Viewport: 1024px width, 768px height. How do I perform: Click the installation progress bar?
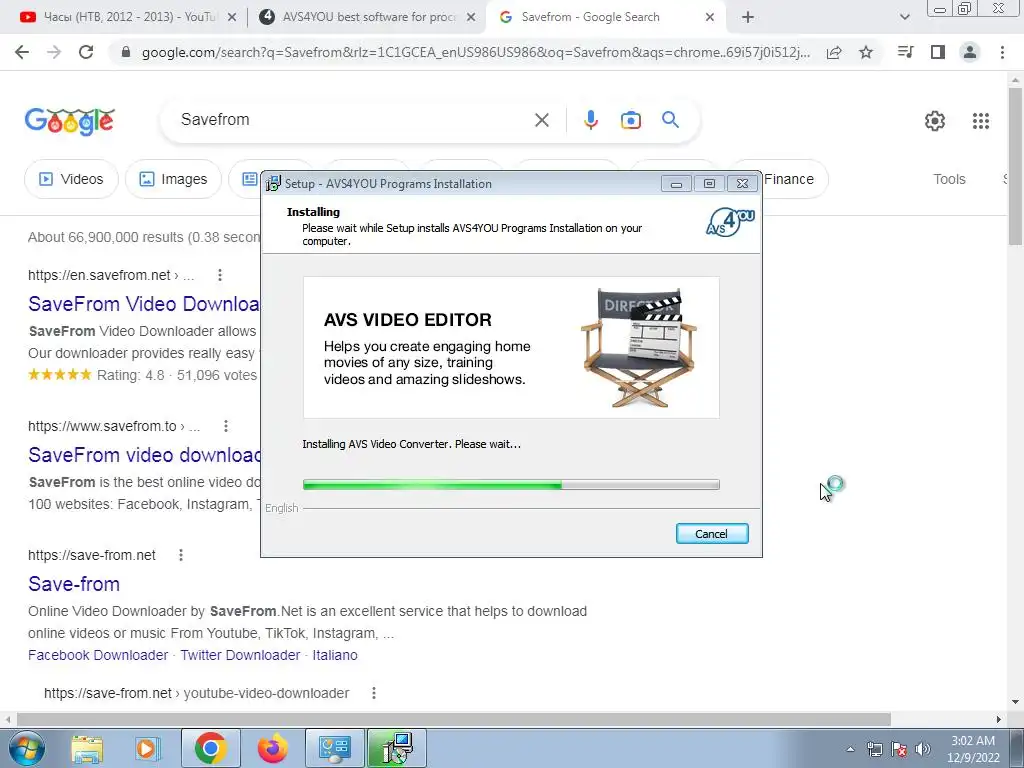(x=511, y=485)
